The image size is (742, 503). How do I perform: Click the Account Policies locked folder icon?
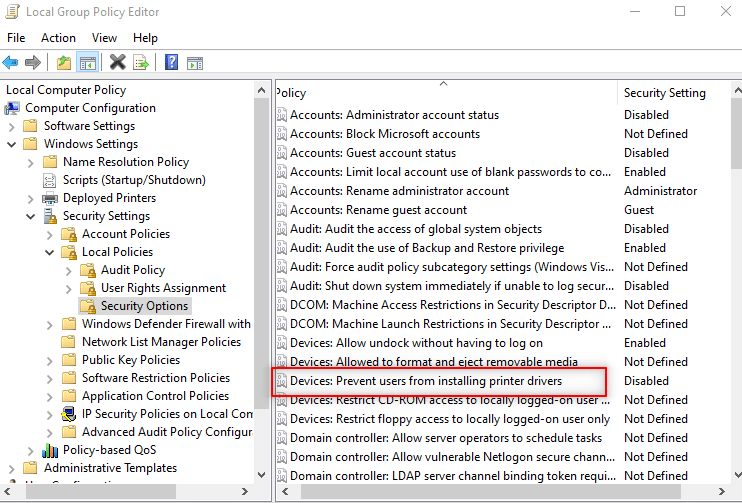(69, 234)
